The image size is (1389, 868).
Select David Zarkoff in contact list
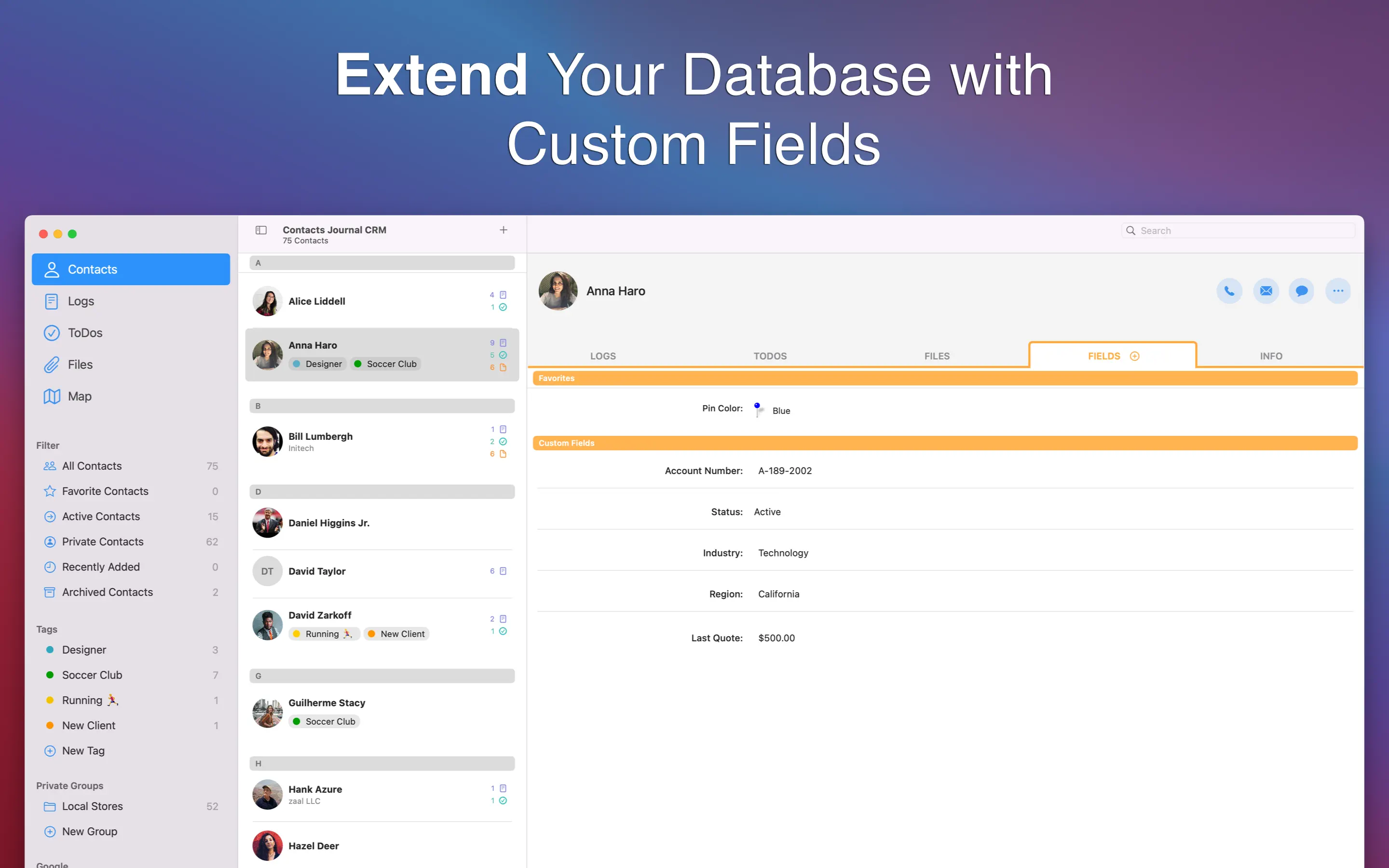point(320,615)
